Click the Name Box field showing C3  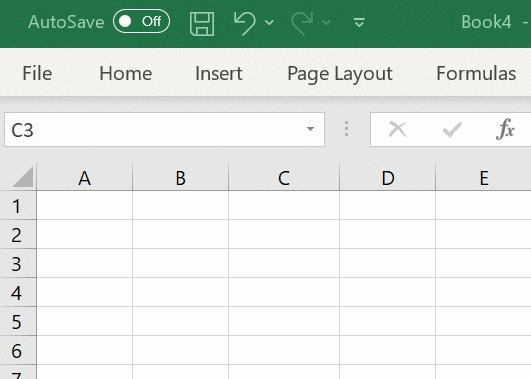click(x=164, y=130)
